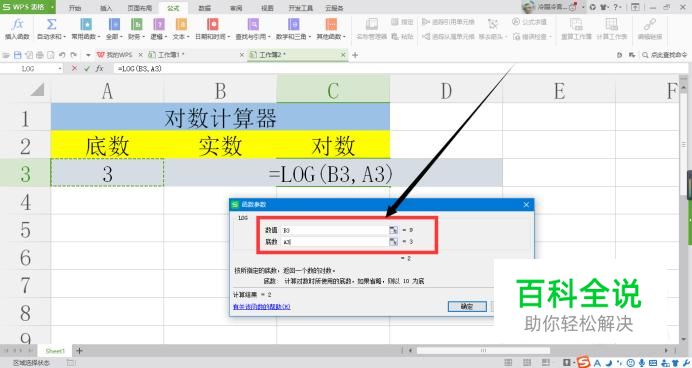Switch to the Page Layout tab

(x=139, y=8)
